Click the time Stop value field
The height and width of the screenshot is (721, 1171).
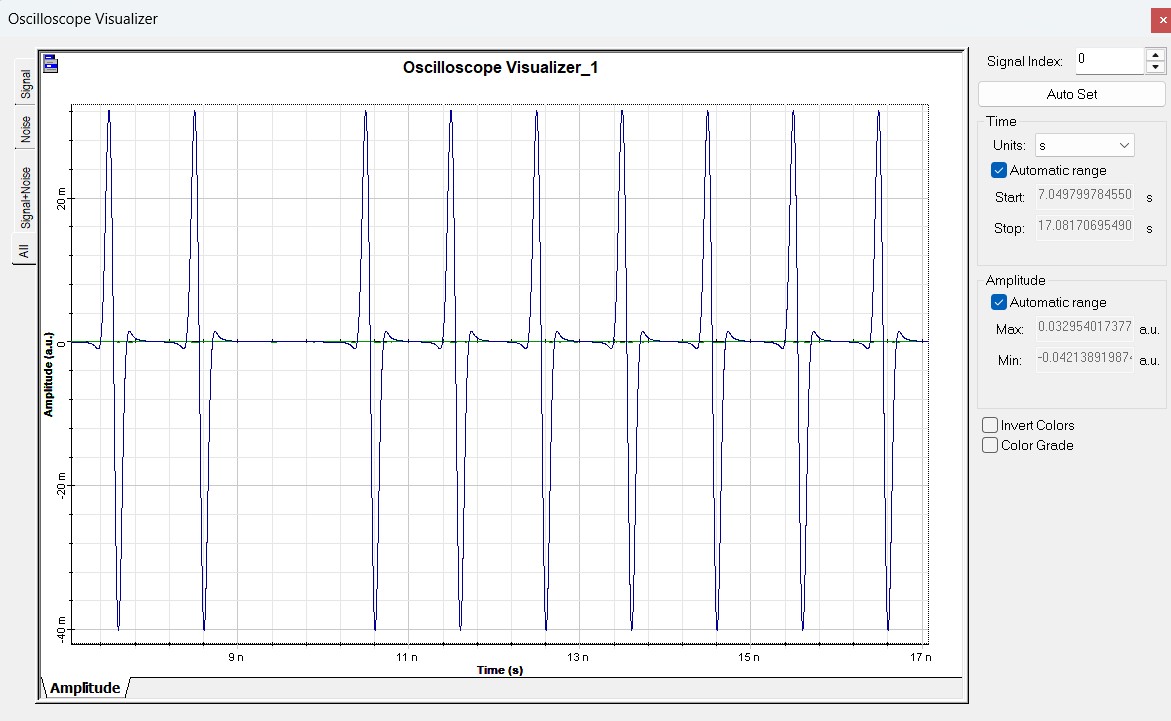tap(1084, 227)
